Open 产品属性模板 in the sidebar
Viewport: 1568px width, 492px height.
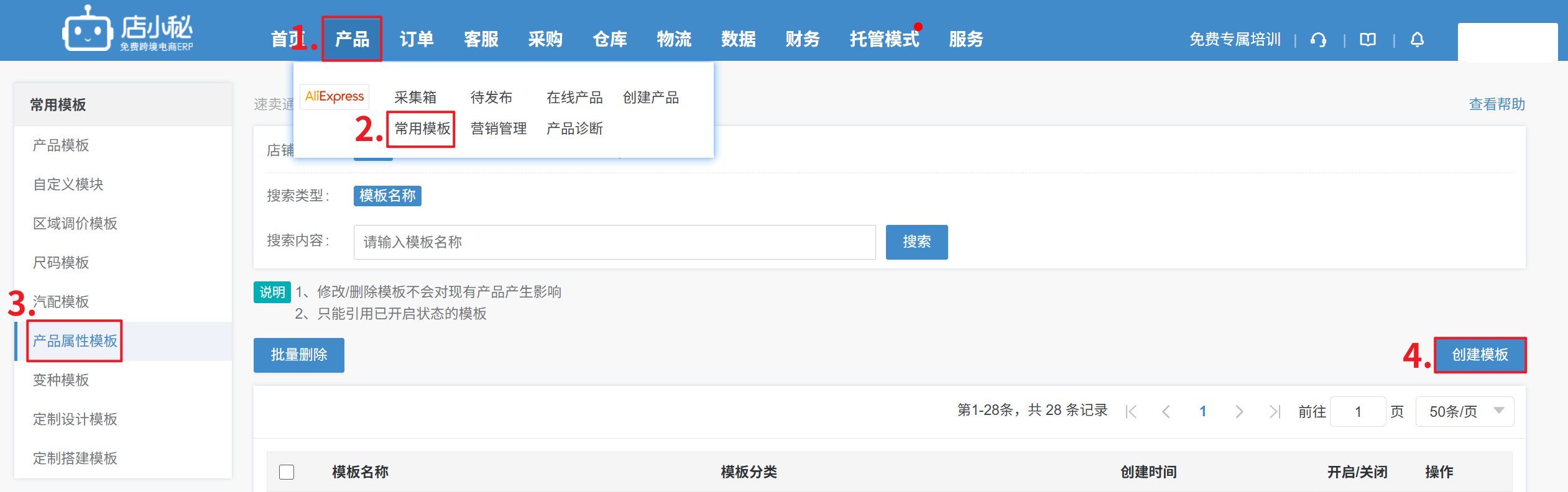coord(75,341)
